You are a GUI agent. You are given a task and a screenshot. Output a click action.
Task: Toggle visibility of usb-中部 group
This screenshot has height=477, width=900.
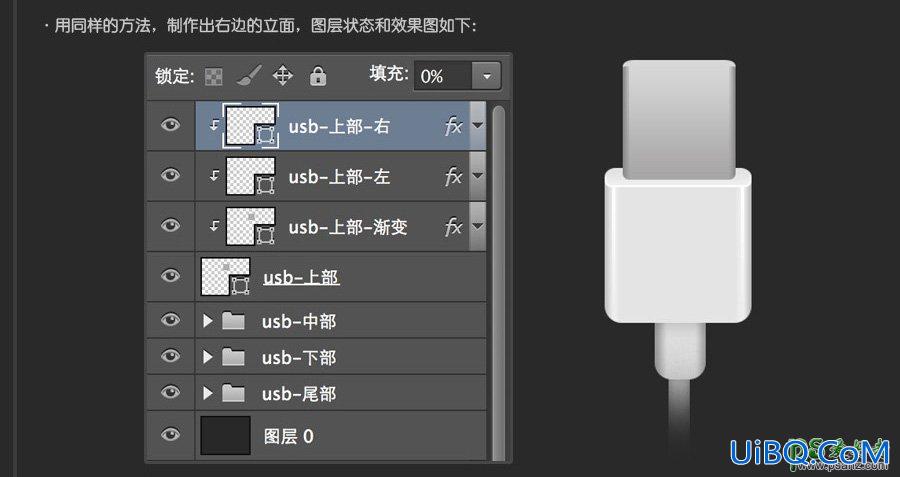(170, 320)
